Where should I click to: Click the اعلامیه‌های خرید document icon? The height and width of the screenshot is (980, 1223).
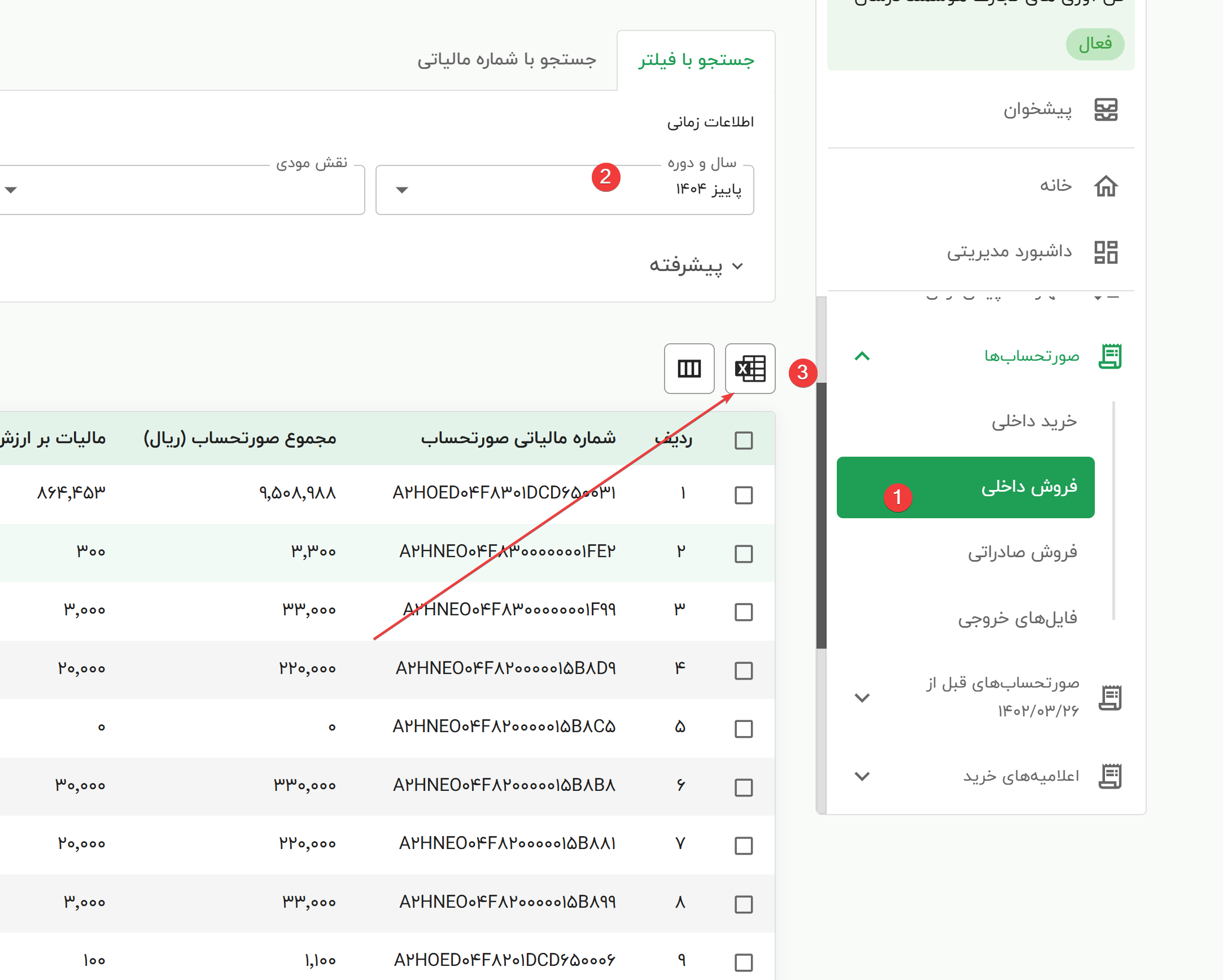pyautogui.click(x=1110, y=776)
